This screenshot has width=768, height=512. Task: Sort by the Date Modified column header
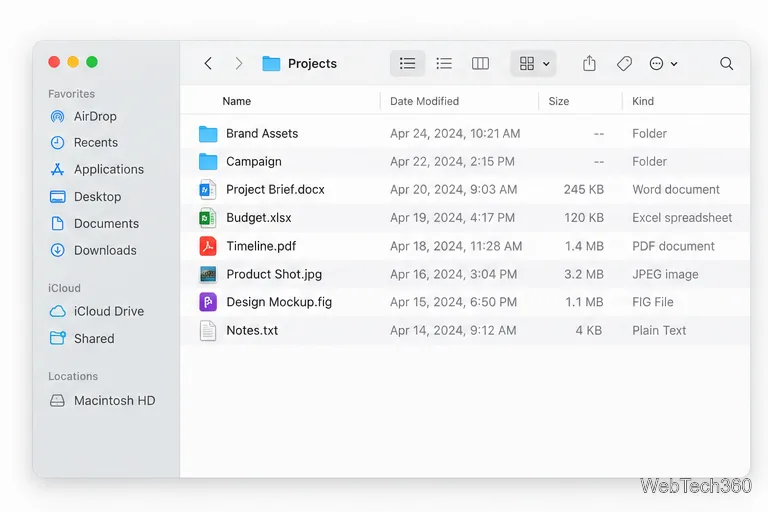pyautogui.click(x=424, y=101)
